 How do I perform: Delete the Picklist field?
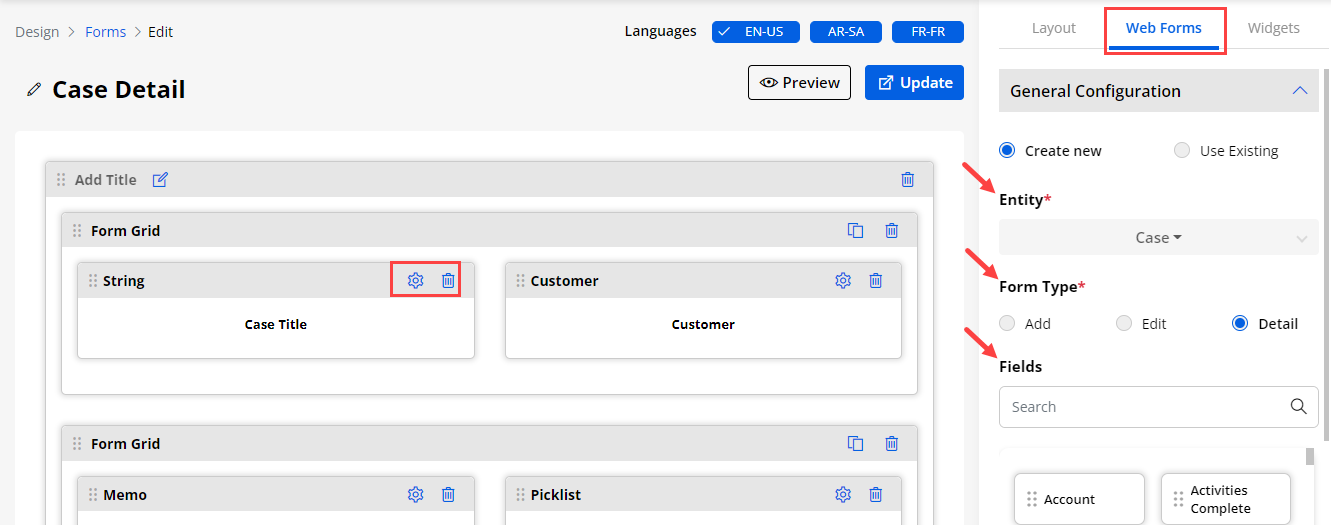pos(875,495)
